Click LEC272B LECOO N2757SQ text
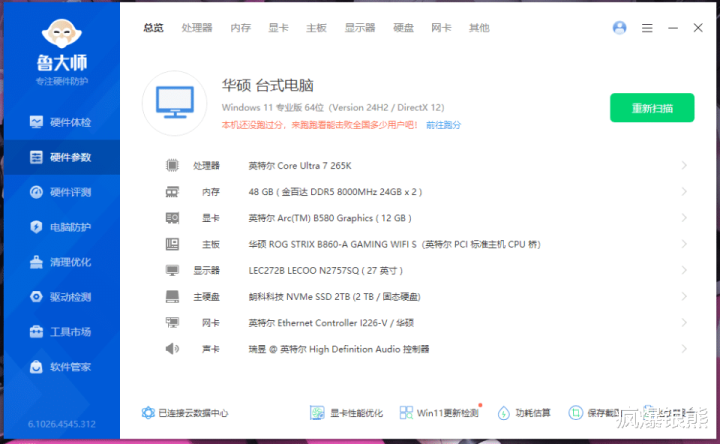The image size is (720, 444). 326,270
